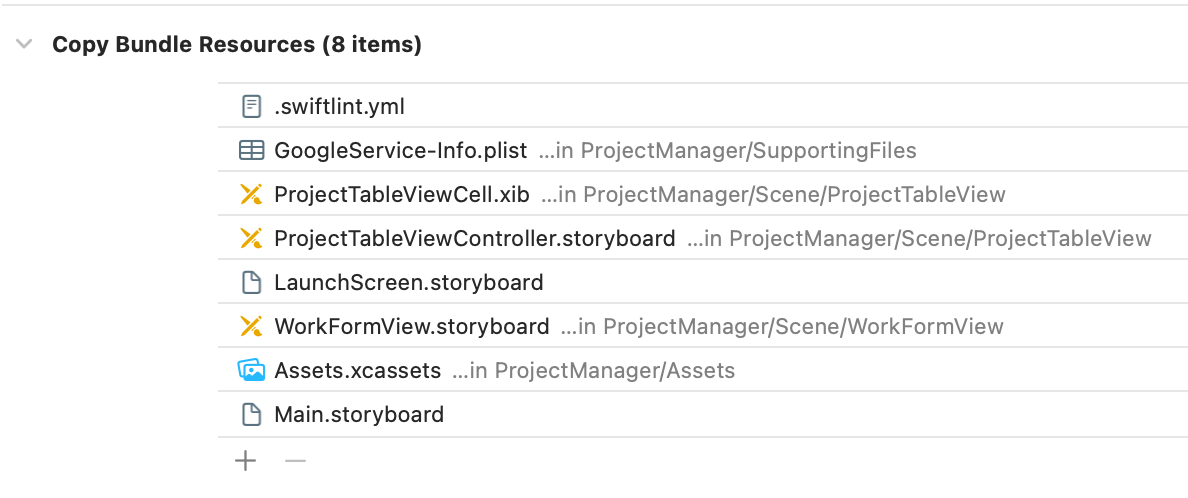Select the ProjectTableViewCell.xib file name
This screenshot has width=1188, height=498.
(401, 195)
